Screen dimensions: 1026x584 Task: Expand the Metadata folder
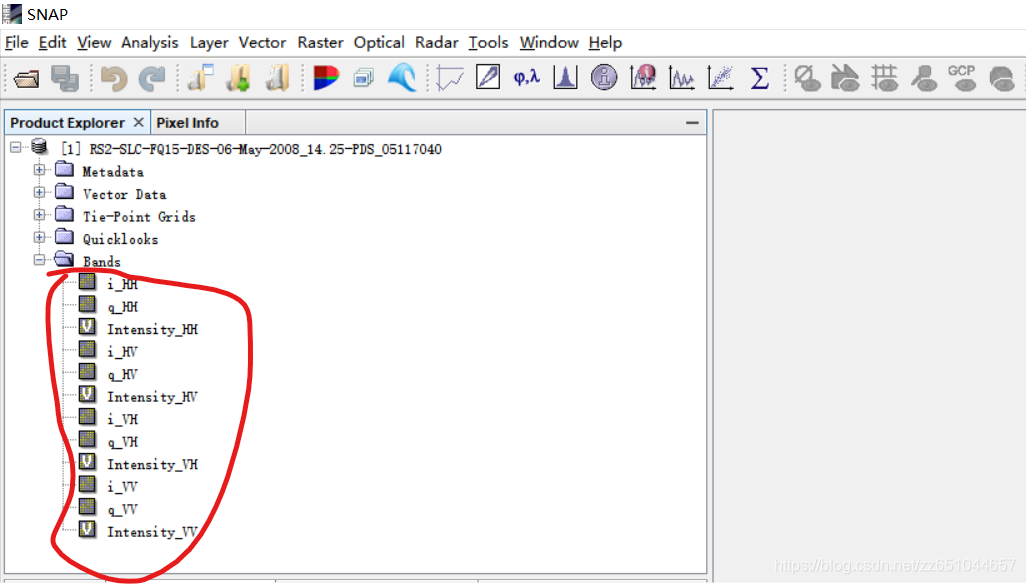[x=39, y=170]
